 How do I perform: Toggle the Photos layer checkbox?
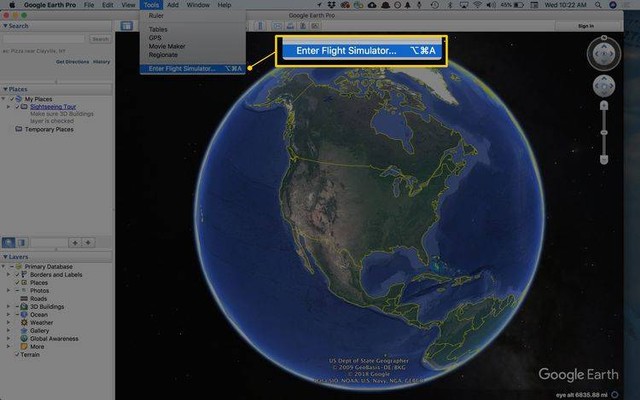click(x=17, y=291)
